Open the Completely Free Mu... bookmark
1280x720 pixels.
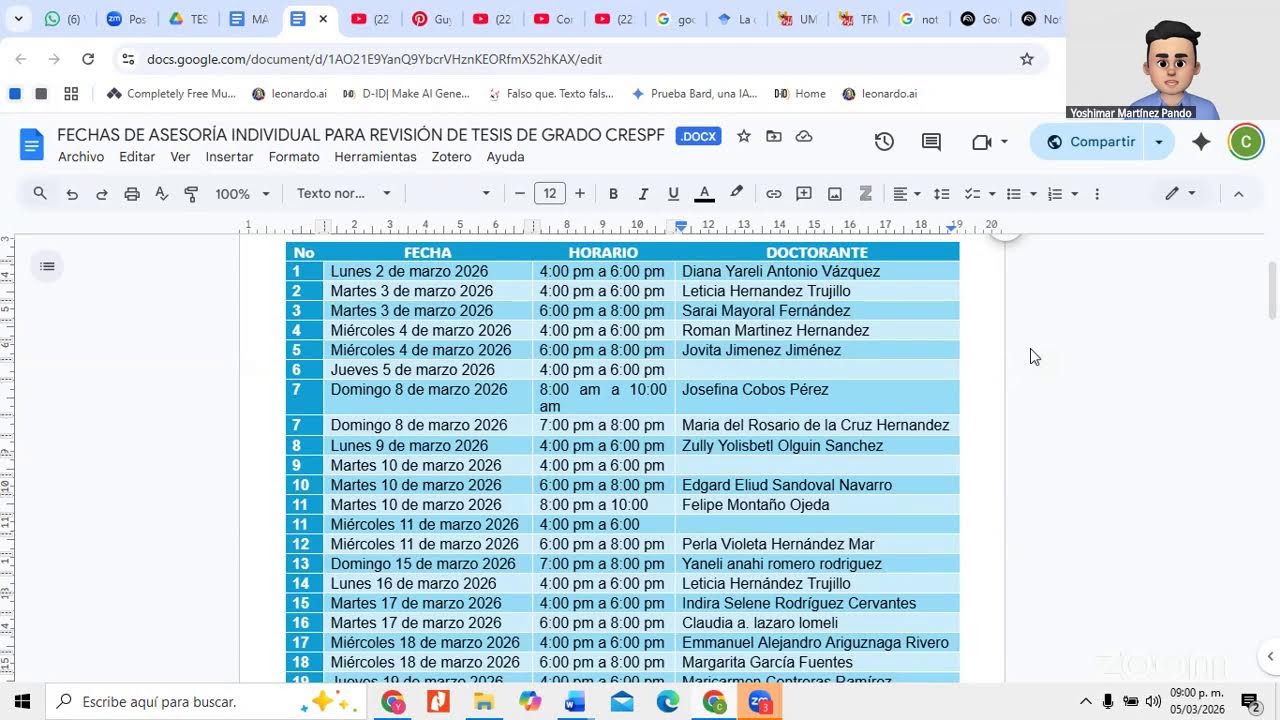point(171,94)
